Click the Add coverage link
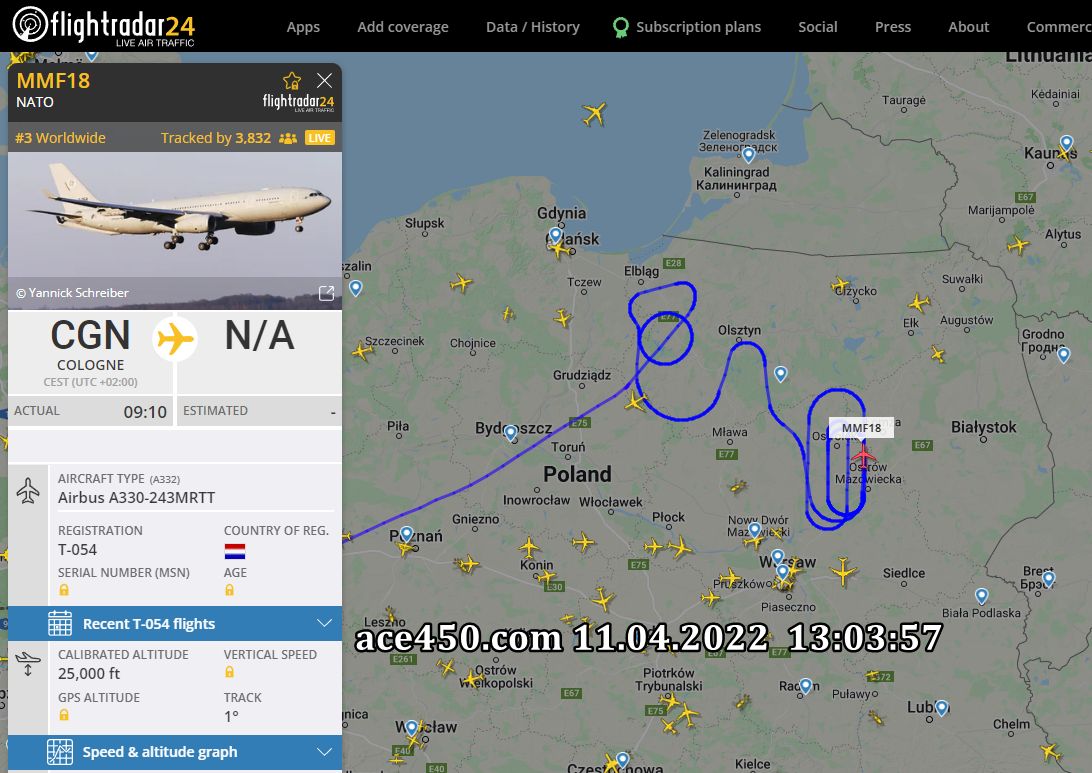This screenshot has width=1092, height=773. point(403,27)
